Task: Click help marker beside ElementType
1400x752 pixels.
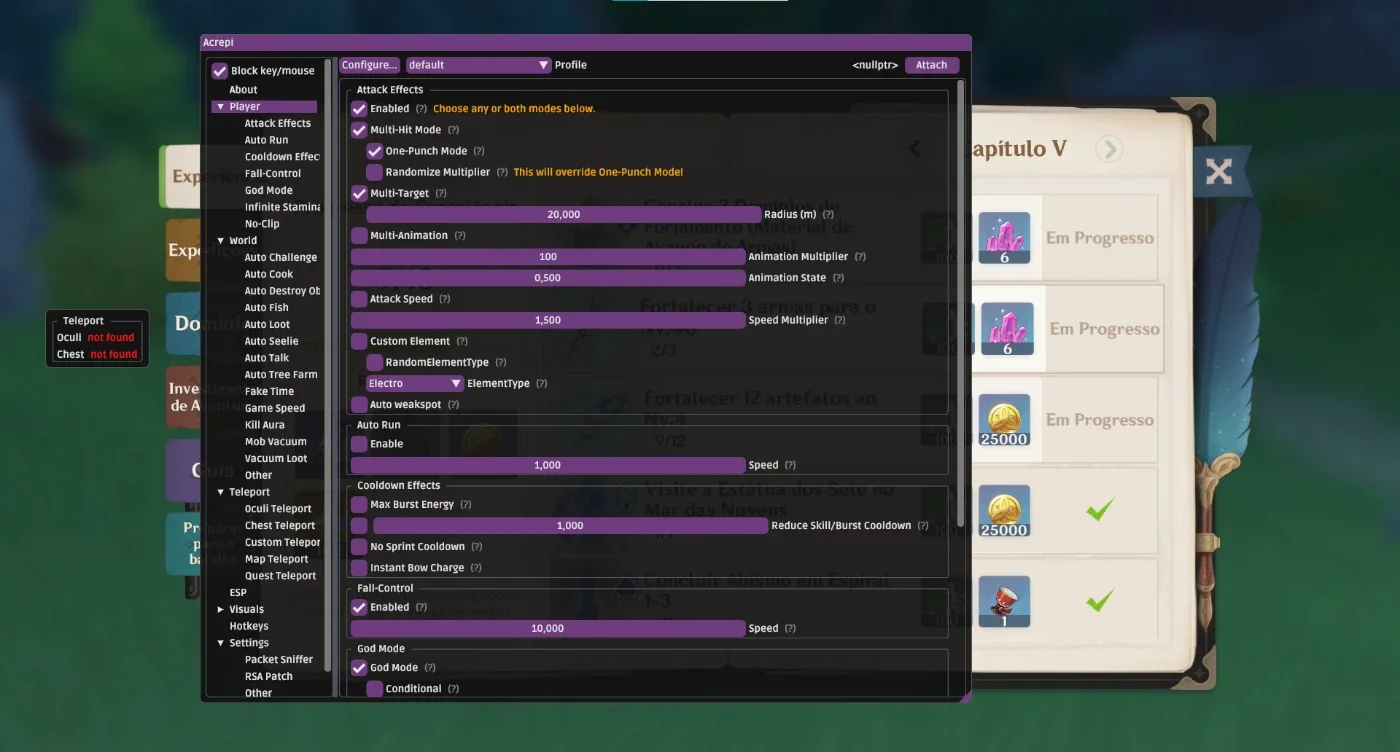Action: click(x=541, y=383)
